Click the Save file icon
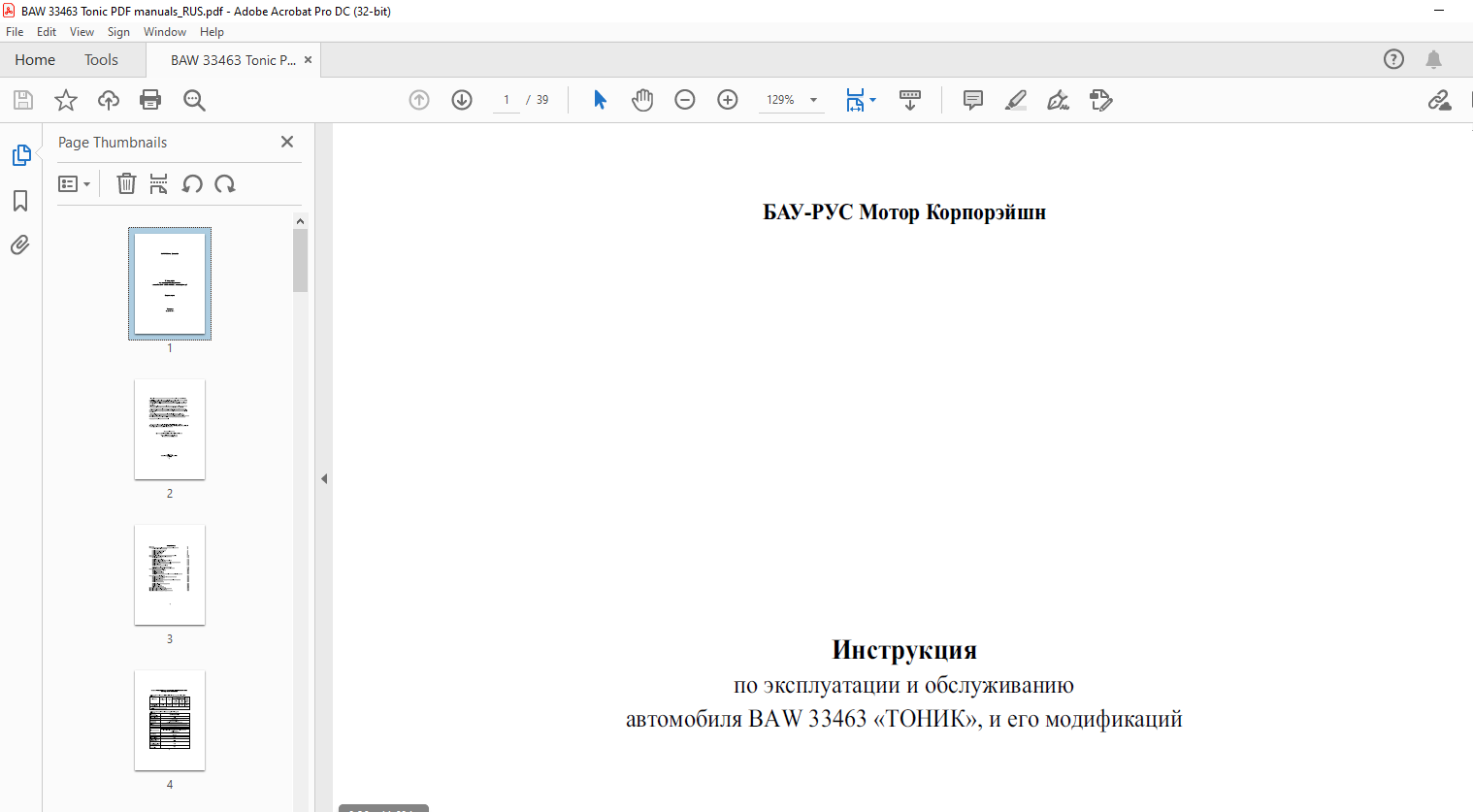 tap(23, 100)
